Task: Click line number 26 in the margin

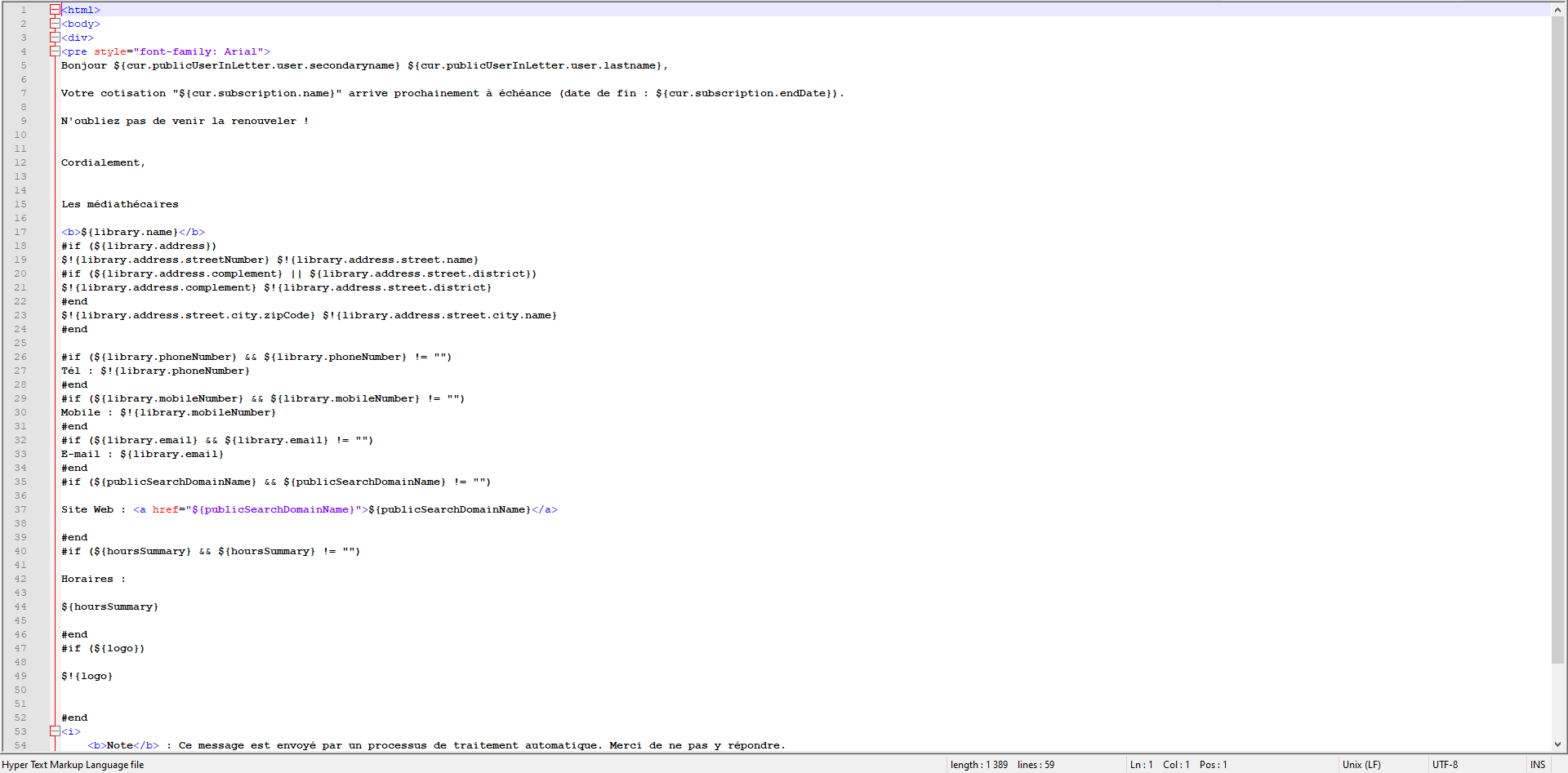Action: click(x=20, y=357)
